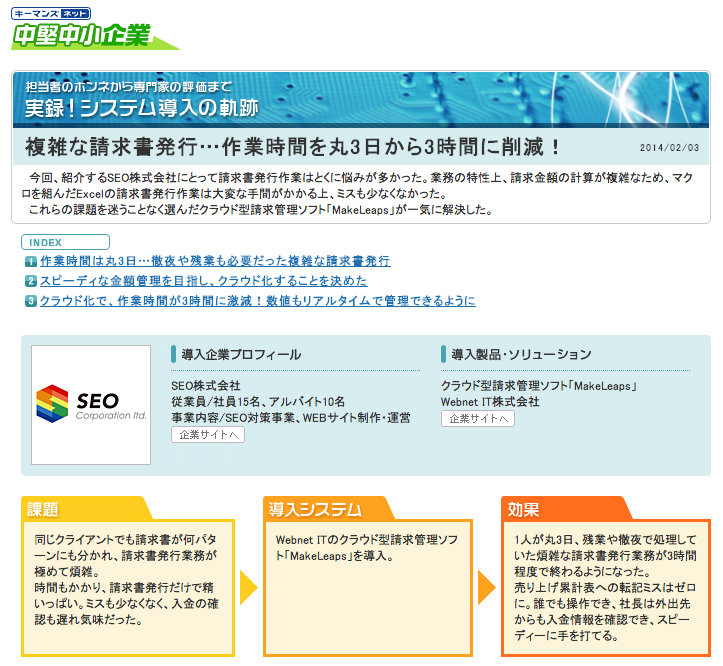Click the INDEX label
The image size is (723, 666).
pyautogui.click(x=65, y=242)
